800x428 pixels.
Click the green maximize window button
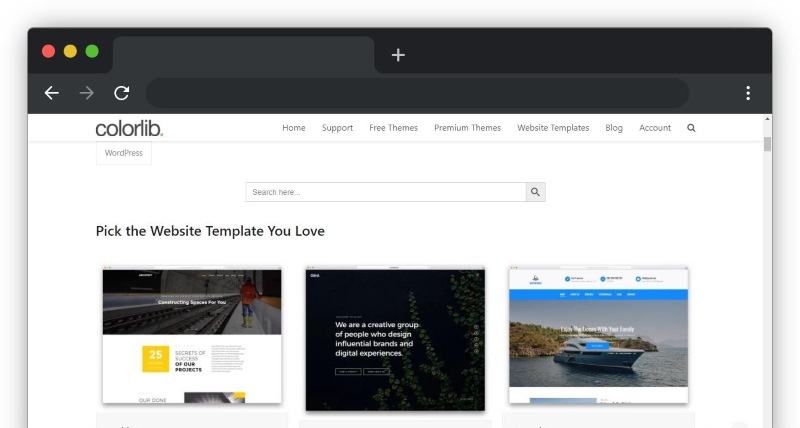pos(92,51)
